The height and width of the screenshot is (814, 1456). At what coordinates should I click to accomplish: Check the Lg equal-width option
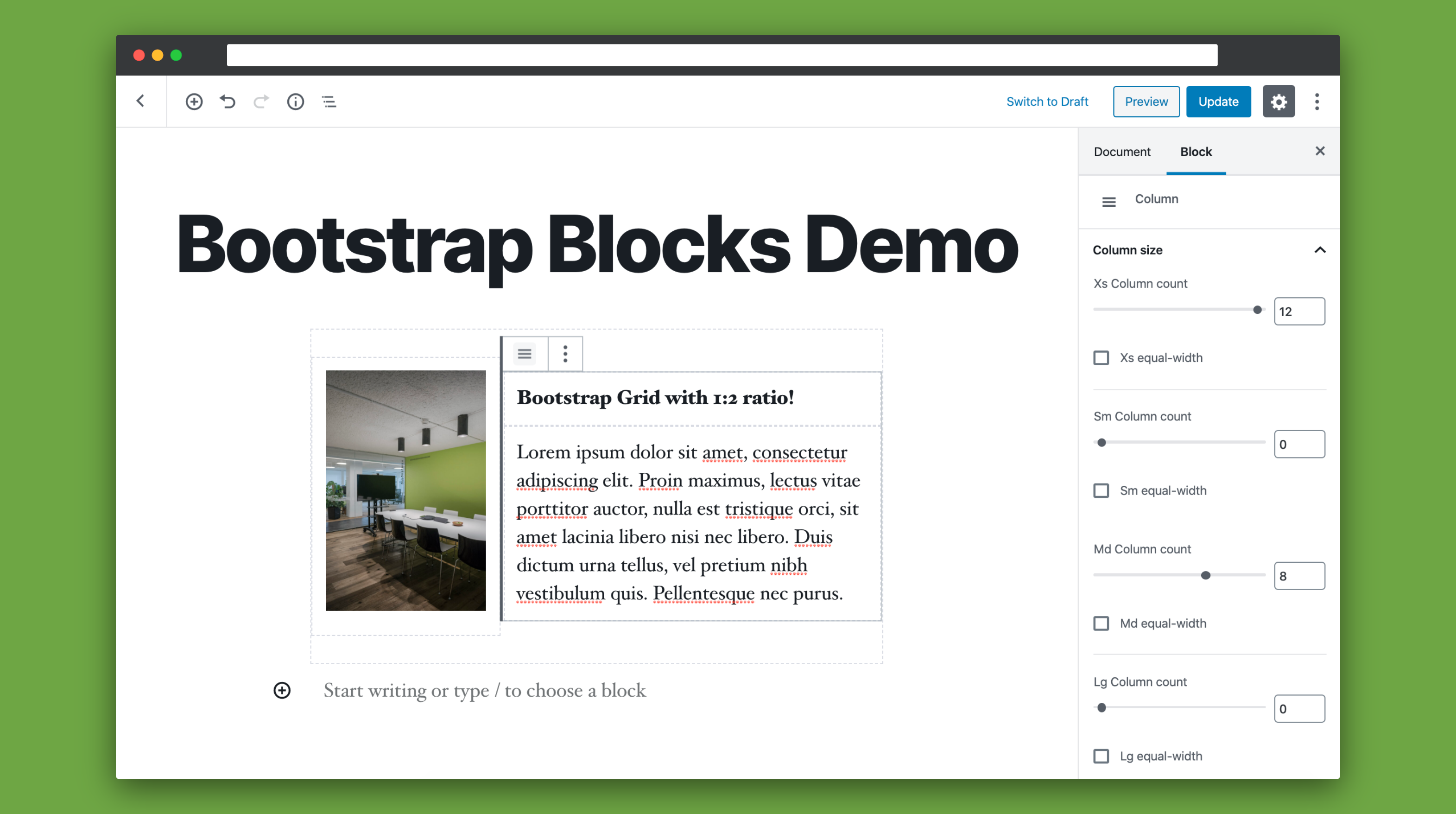1101,757
